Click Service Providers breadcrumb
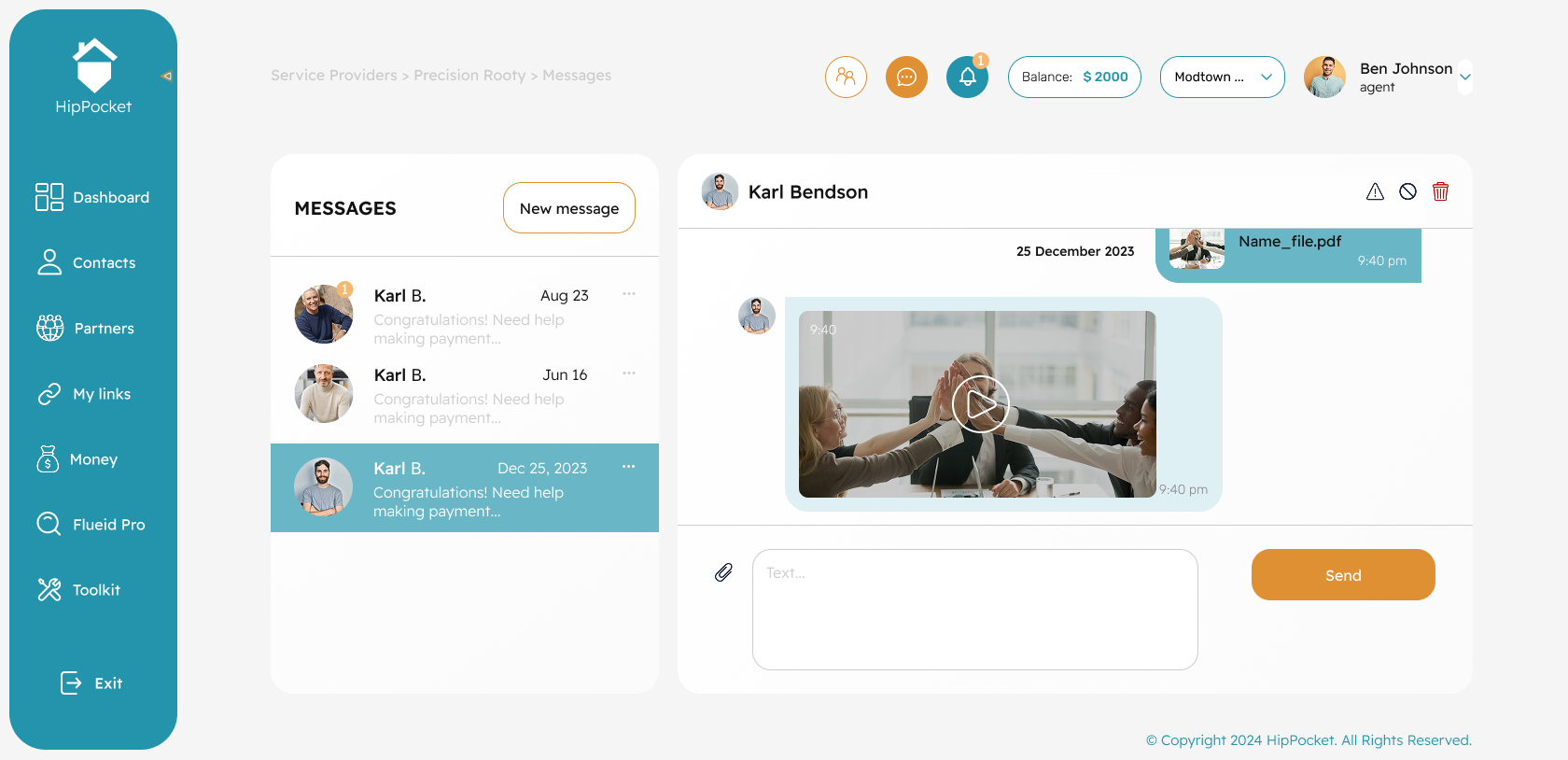The width and height of the screenshot is (1568, 760). 334,76
